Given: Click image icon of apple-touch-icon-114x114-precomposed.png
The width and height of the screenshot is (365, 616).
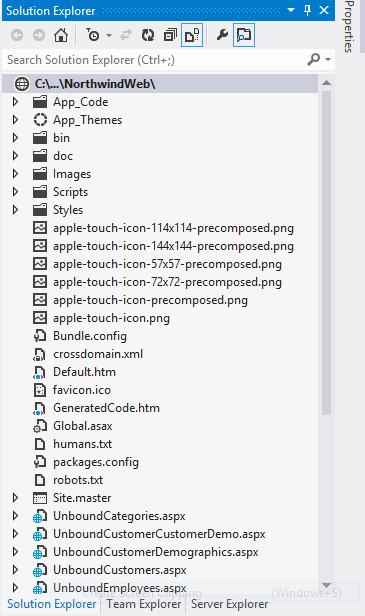Looking at the screenshot, I should pos(40,228).
